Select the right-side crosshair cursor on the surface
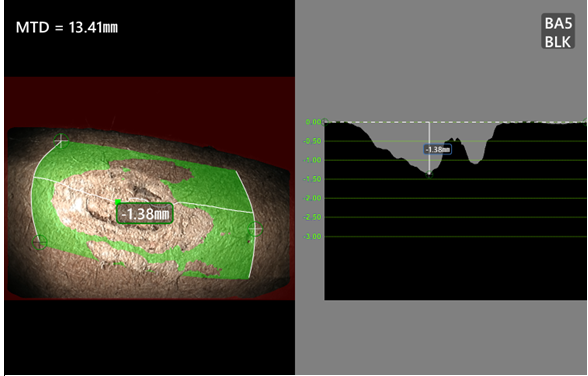The width and height of the screenshot is (588, 376). (x=255, y=229)
